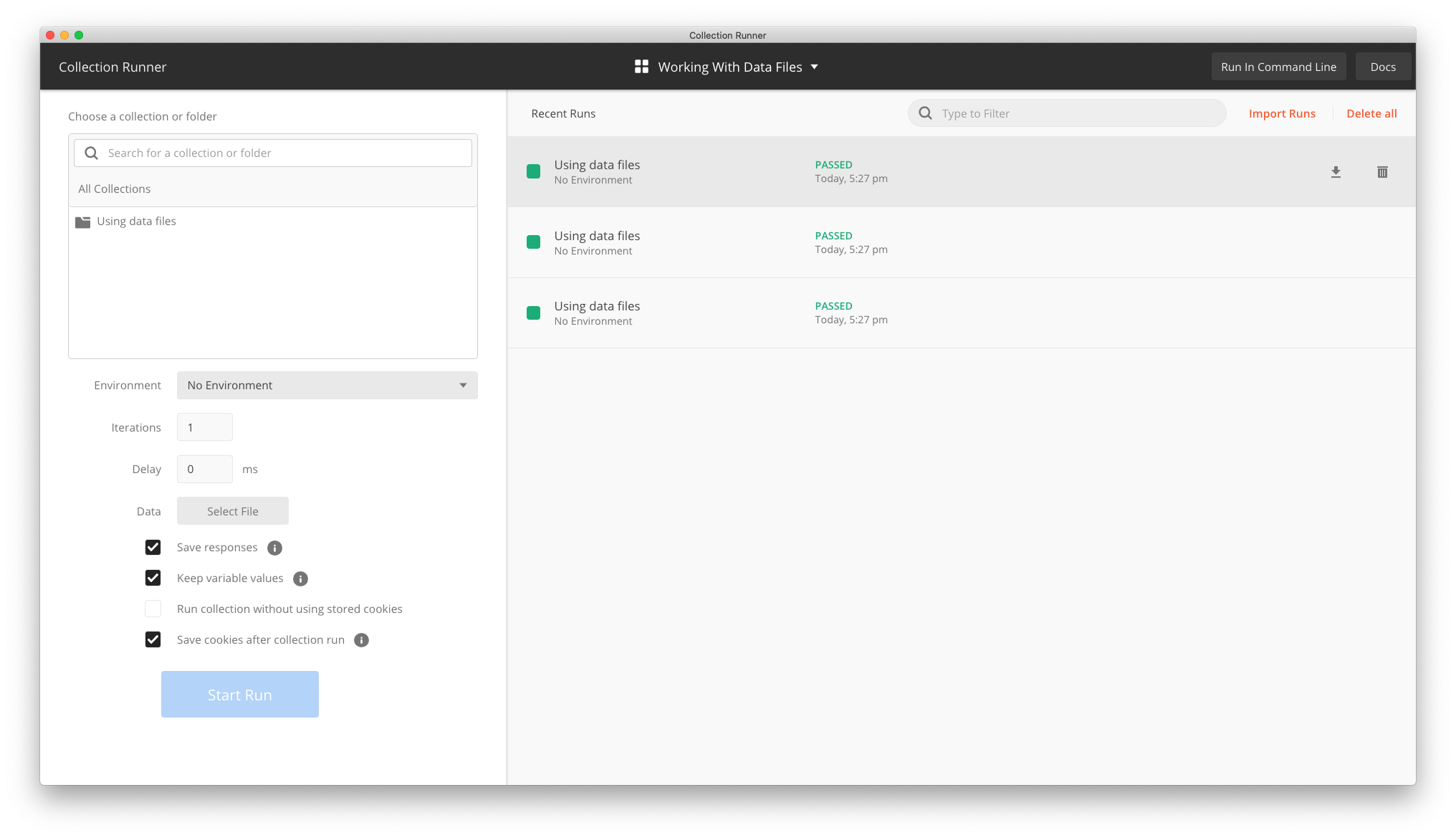Download the first Using data files run
Viewport: 1456px width, 838px height.
click(x=1336, y=172)
